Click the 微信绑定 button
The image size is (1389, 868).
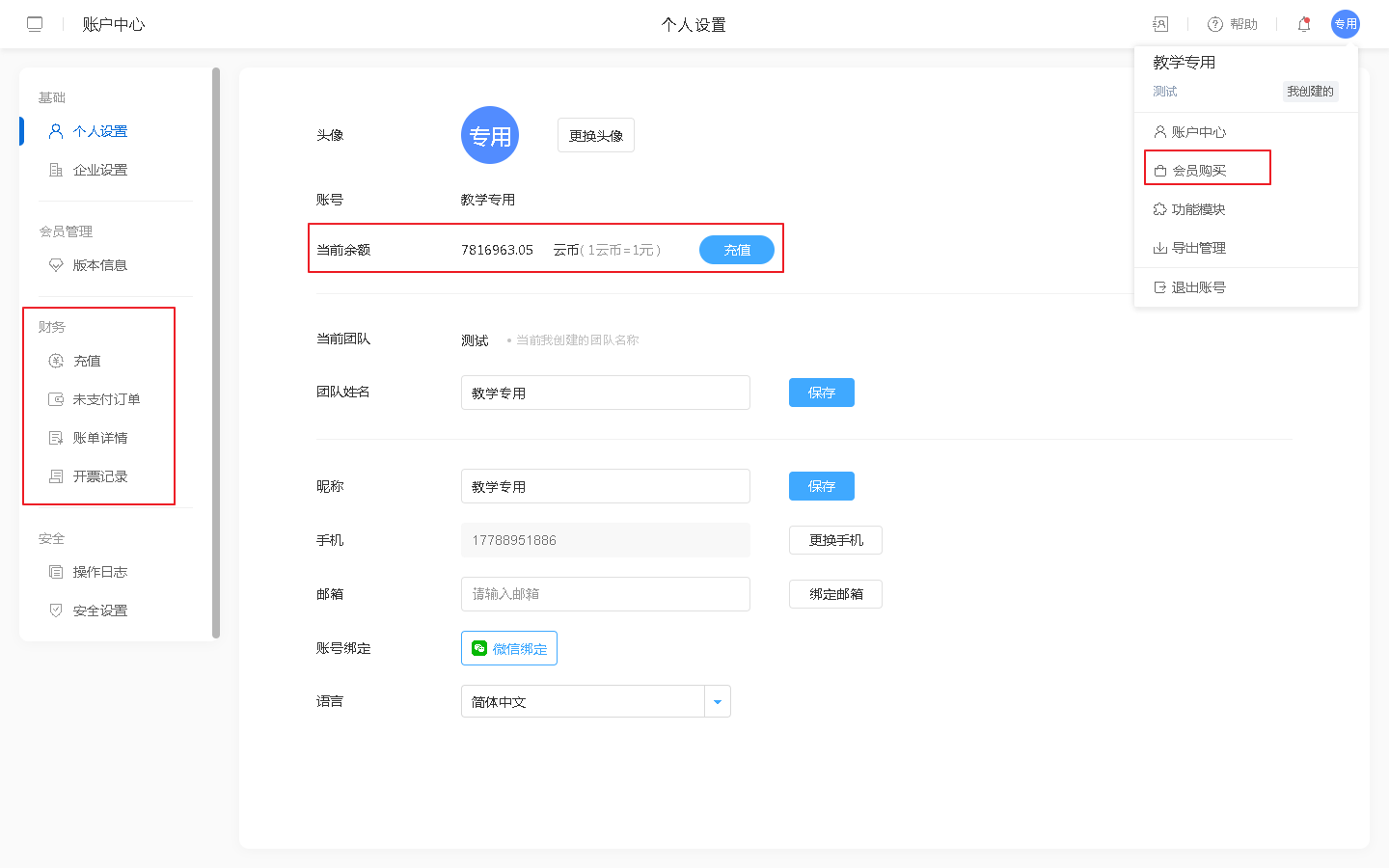tap(509, 648)
